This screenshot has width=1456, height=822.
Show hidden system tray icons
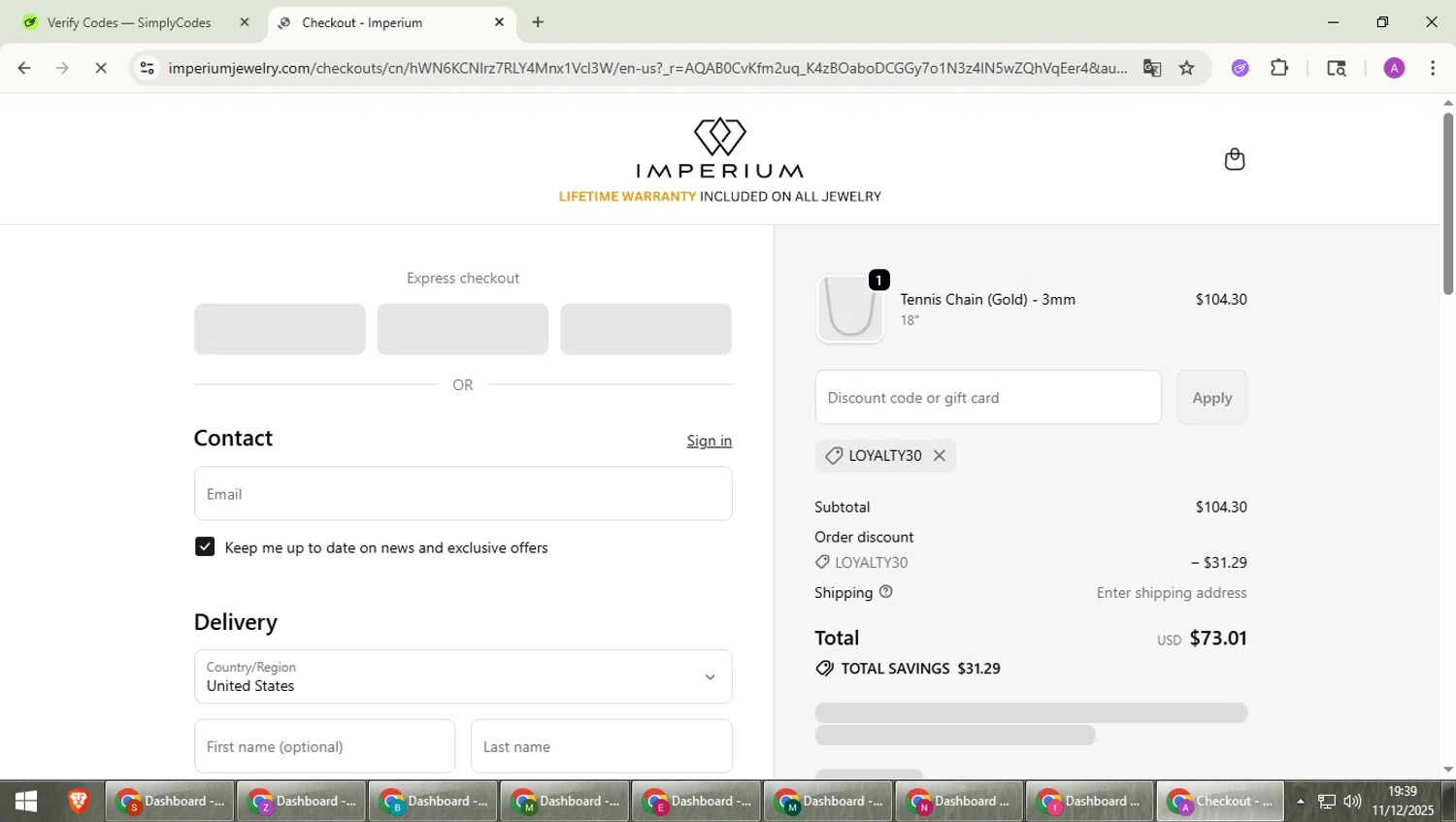click(x=1300, y=801)
